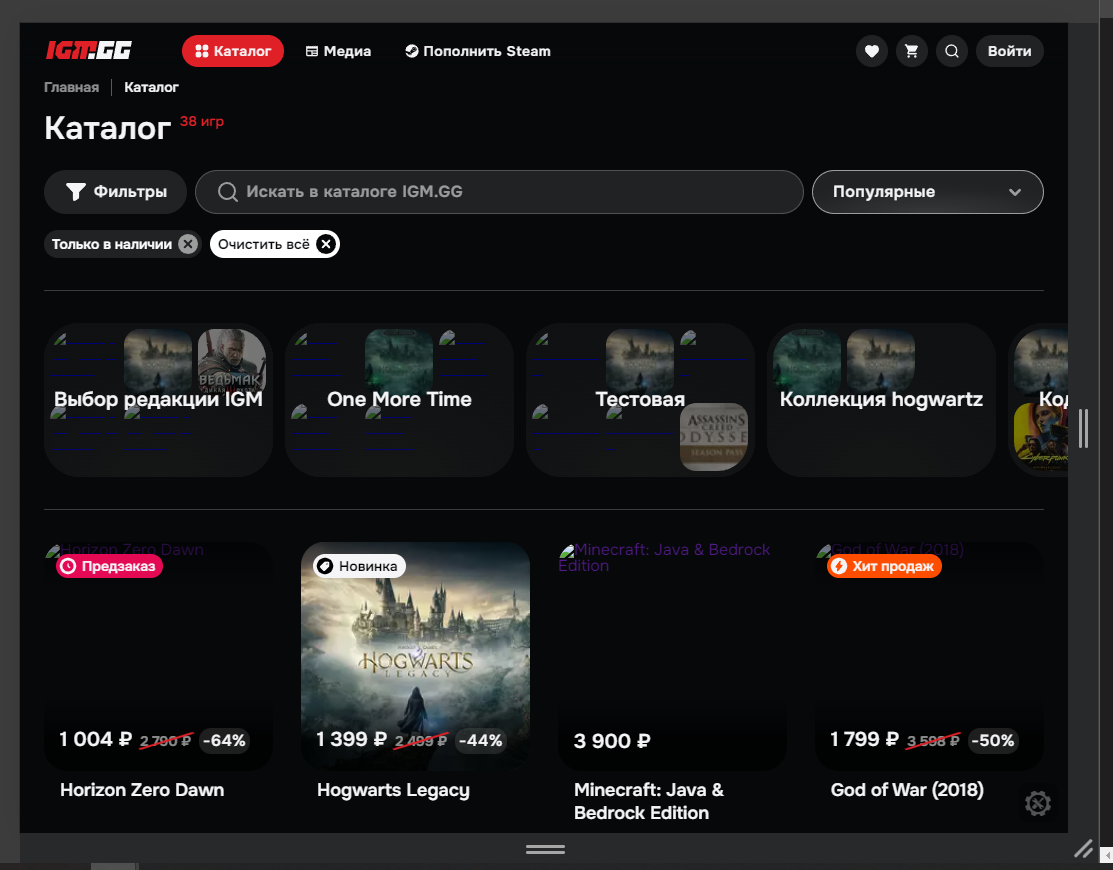Screen dimensions: 1113x870
Task: Click the 38 игр counter
Action: (x=202, y=121)
